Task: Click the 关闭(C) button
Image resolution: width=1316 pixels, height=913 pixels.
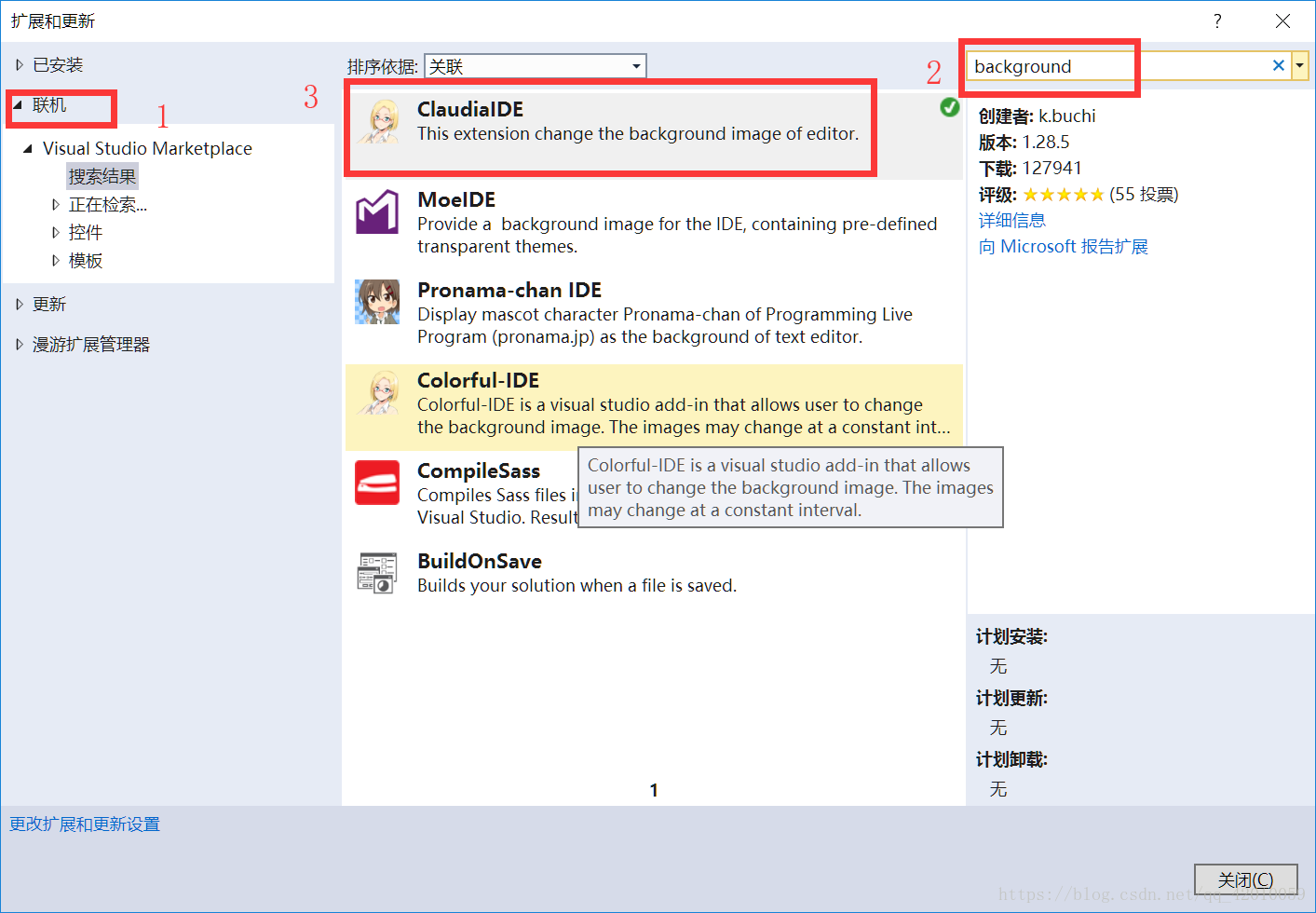Action: tap(1245, 879)
